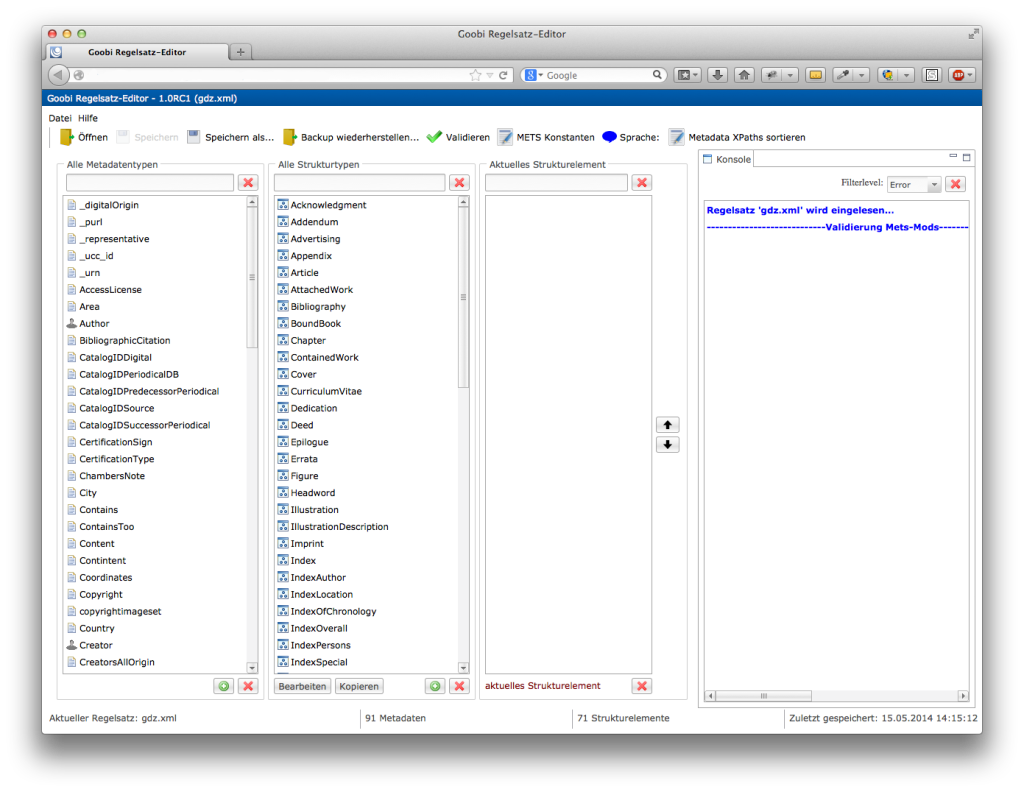Select Errata structure type
This screenshot has height=792, width=1024.
coord(304,459)
